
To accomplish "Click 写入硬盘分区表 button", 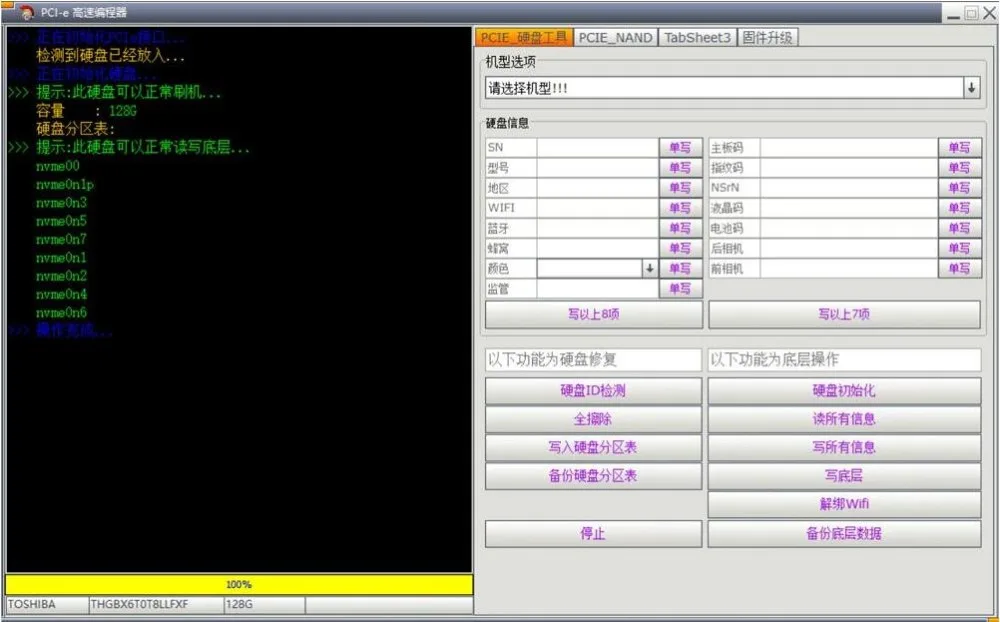I will click(x=593, y=448).
